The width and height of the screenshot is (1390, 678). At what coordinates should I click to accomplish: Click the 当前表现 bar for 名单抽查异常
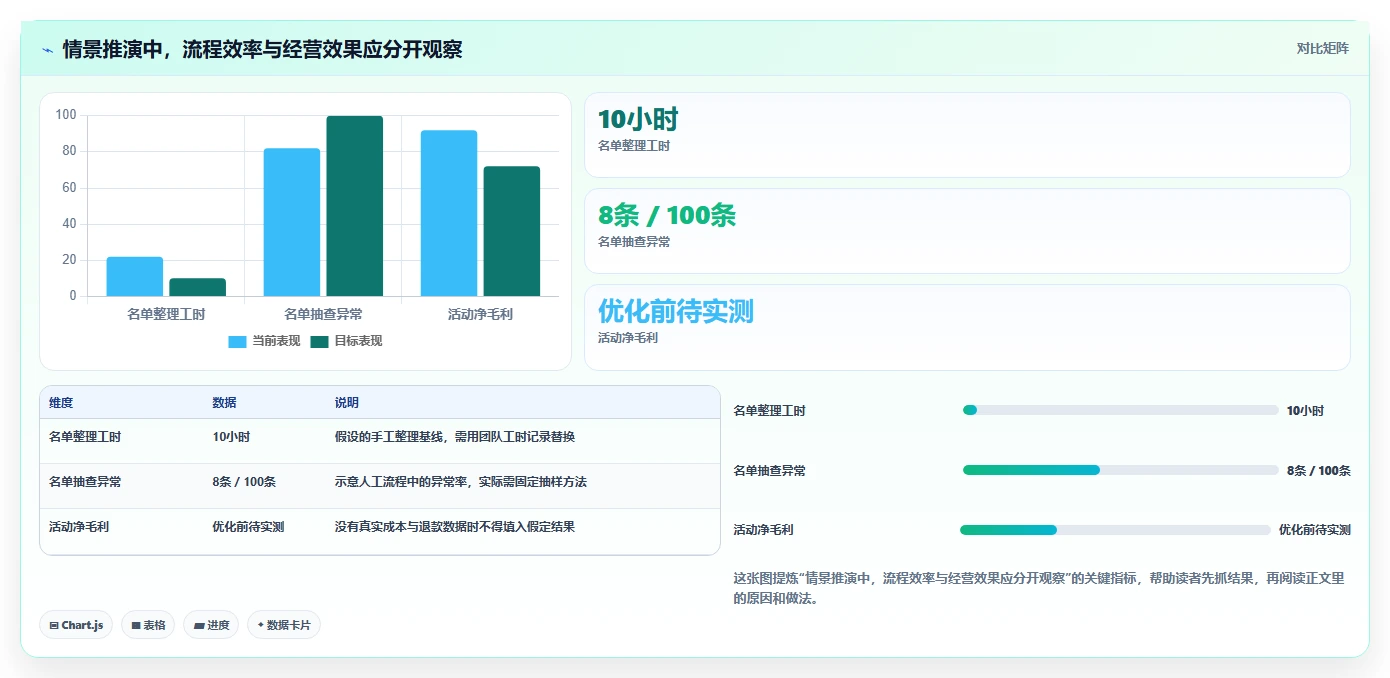click(292, 222)
